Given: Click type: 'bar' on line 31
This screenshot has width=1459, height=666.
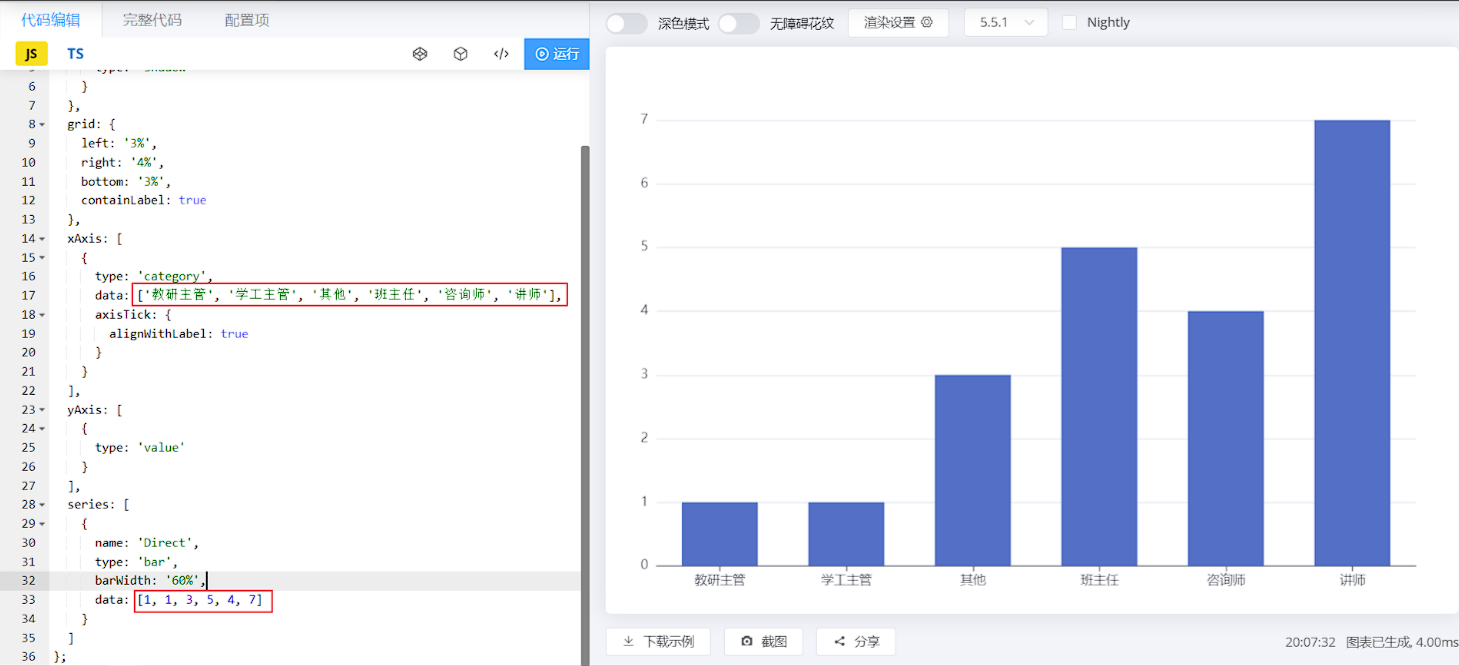Looking at the screenshot, I should pyautogui.click(x=136, y=561).
